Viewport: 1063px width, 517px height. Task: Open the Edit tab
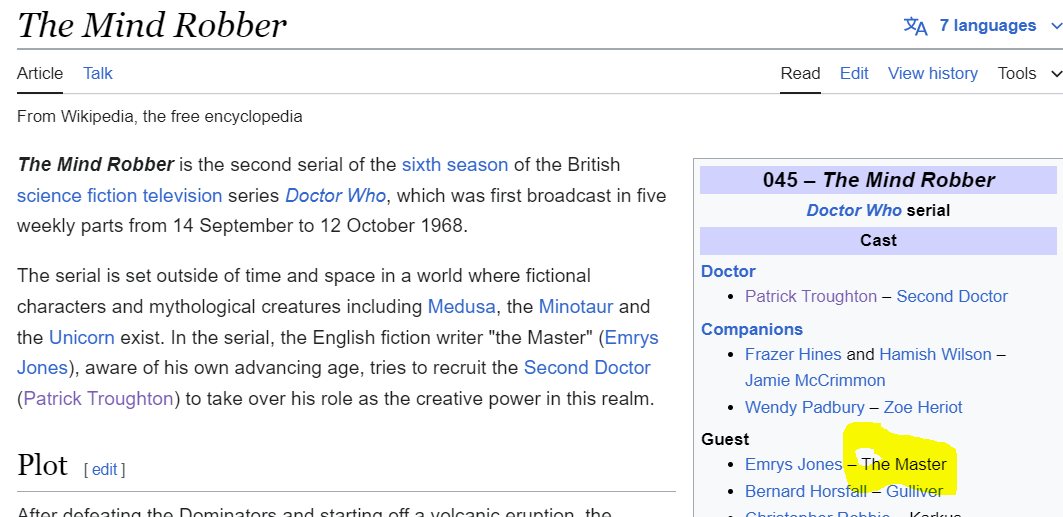pyautogui.click(x=854, y=73)
